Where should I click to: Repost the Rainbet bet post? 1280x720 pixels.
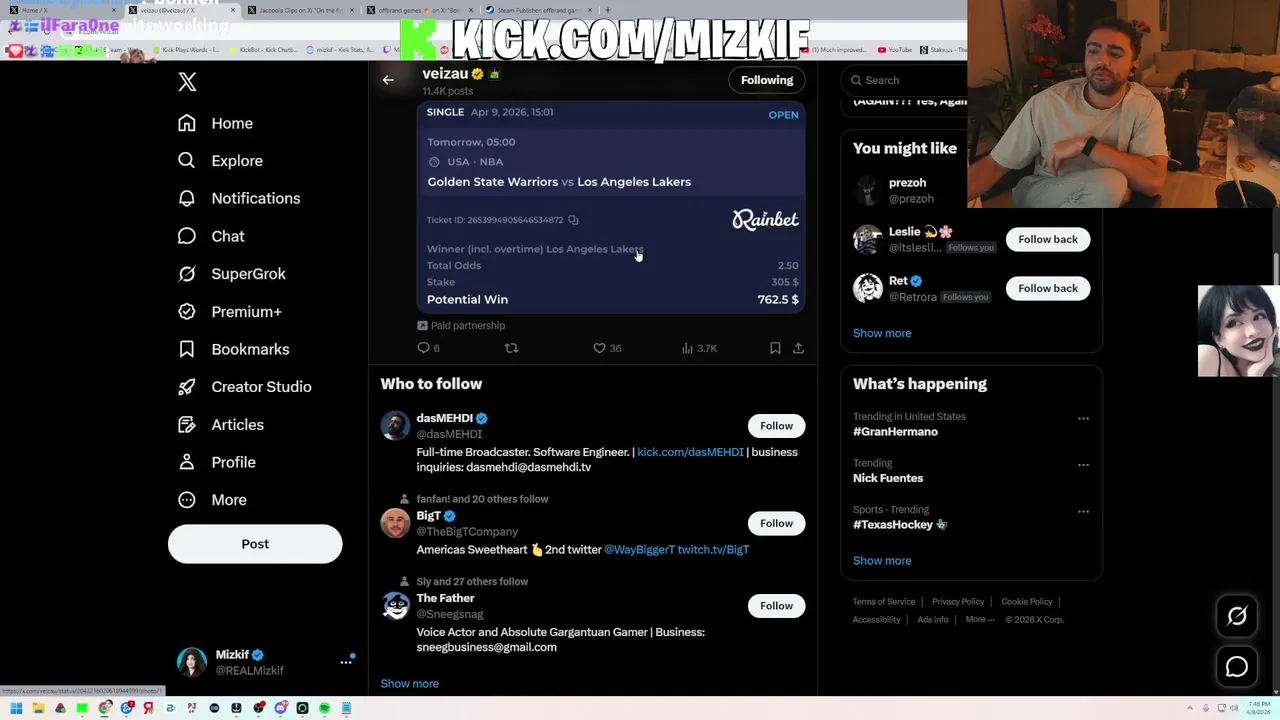click(x=511, y=348)
